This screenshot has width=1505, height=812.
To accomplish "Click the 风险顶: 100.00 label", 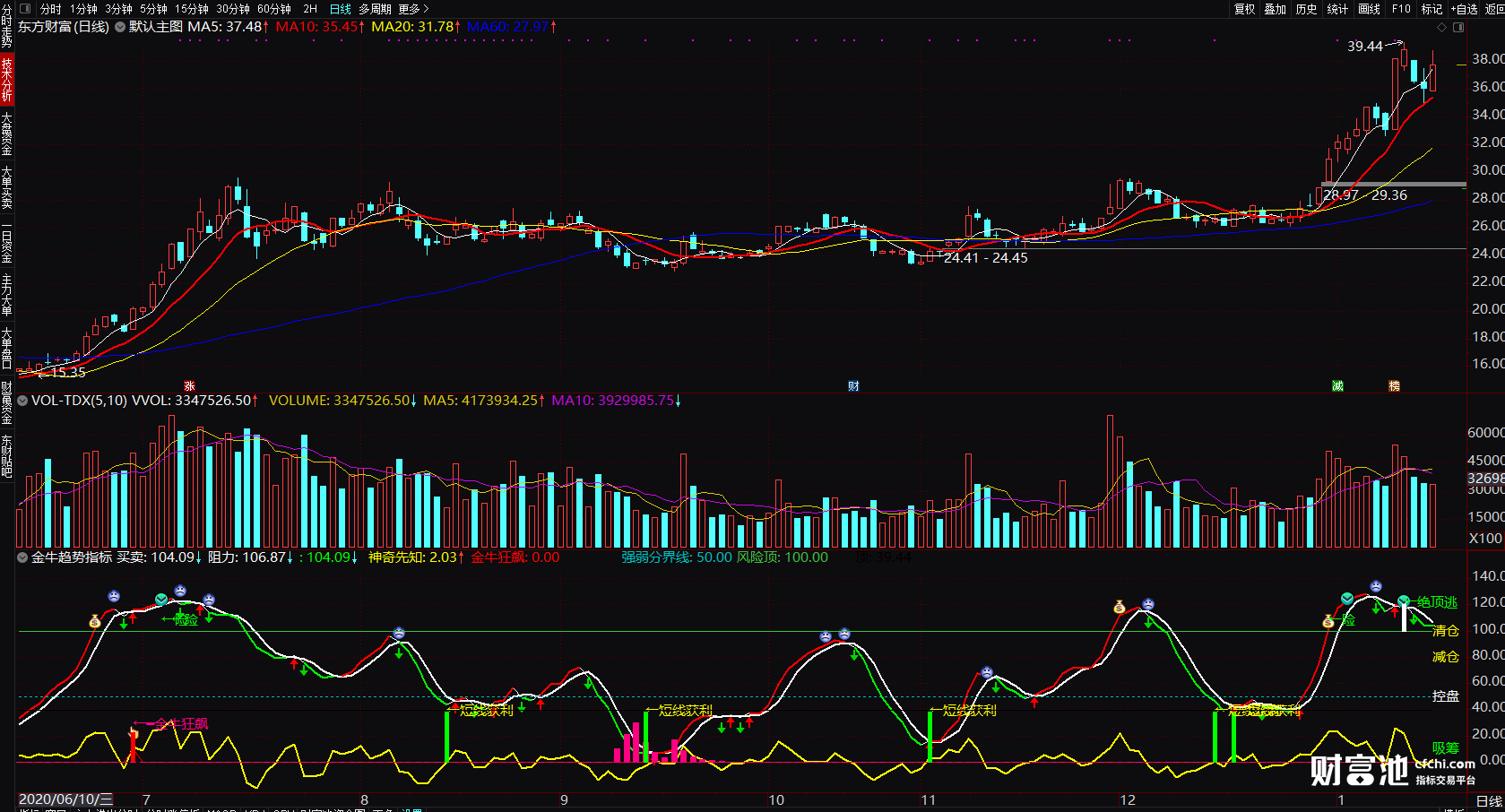I will [x=783, y=557].
